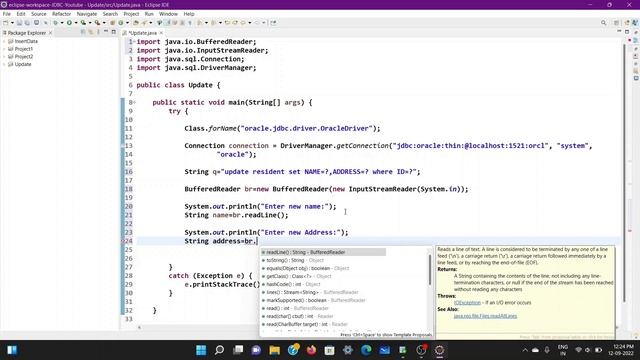Screen dimensions: 640x360
Task: Open the Run button dropdown arrow
Action: (76, 23)
